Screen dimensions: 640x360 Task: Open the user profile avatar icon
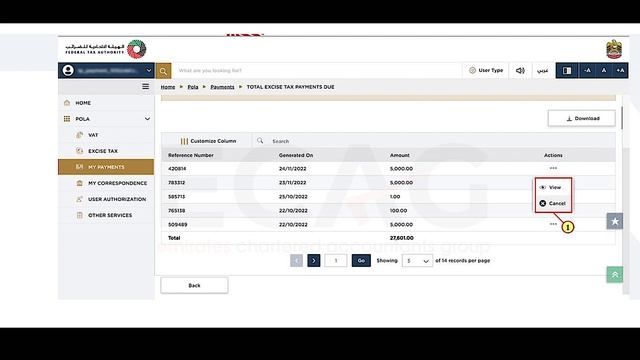coord(68,70)
